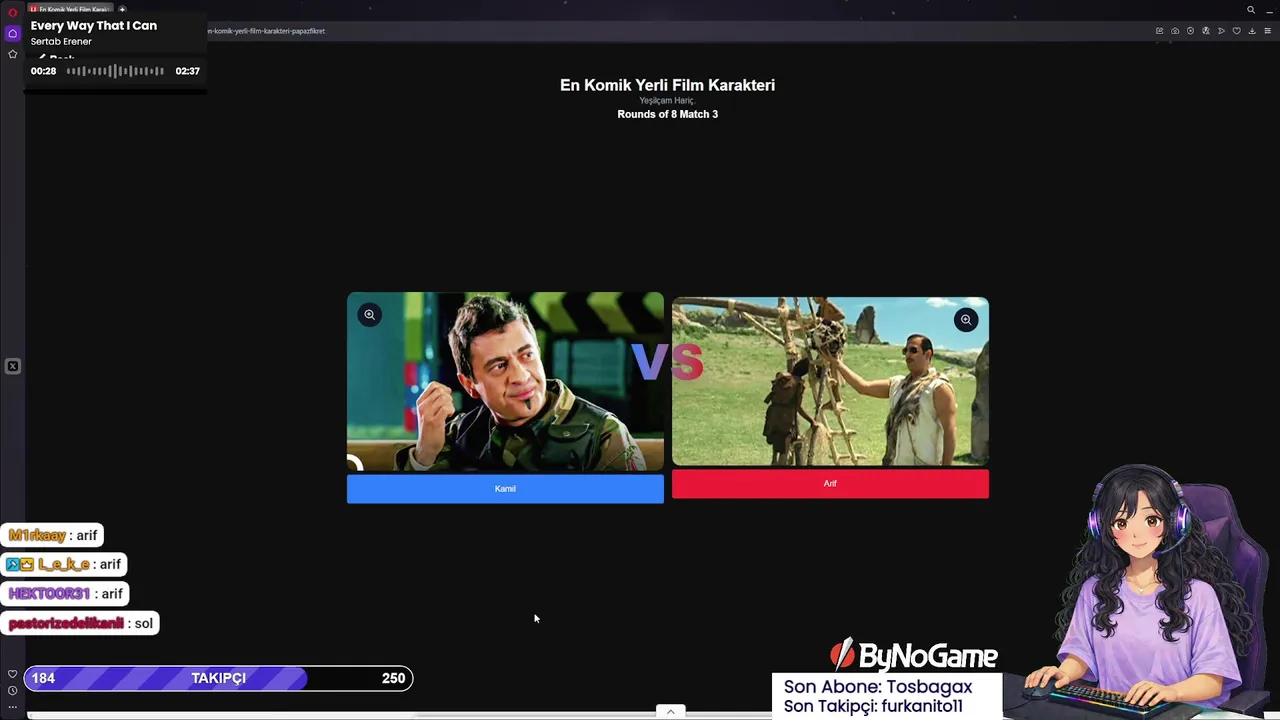Open the purple home workspace in sidebar
Image resolution: width=1280 pixels, height=720 pixels.
(x=12, y=33)
